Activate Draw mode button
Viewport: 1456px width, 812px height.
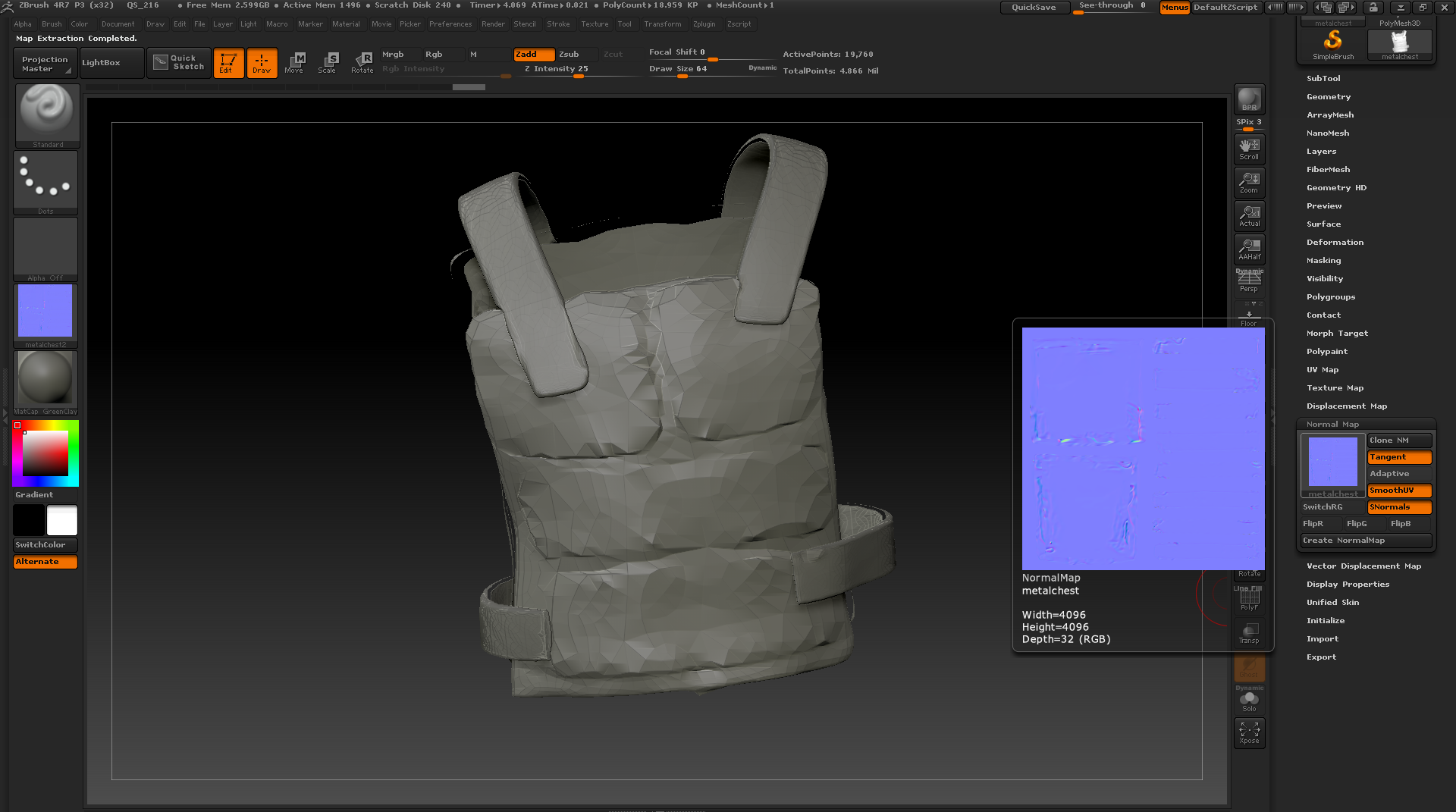[x=262, y=63]
